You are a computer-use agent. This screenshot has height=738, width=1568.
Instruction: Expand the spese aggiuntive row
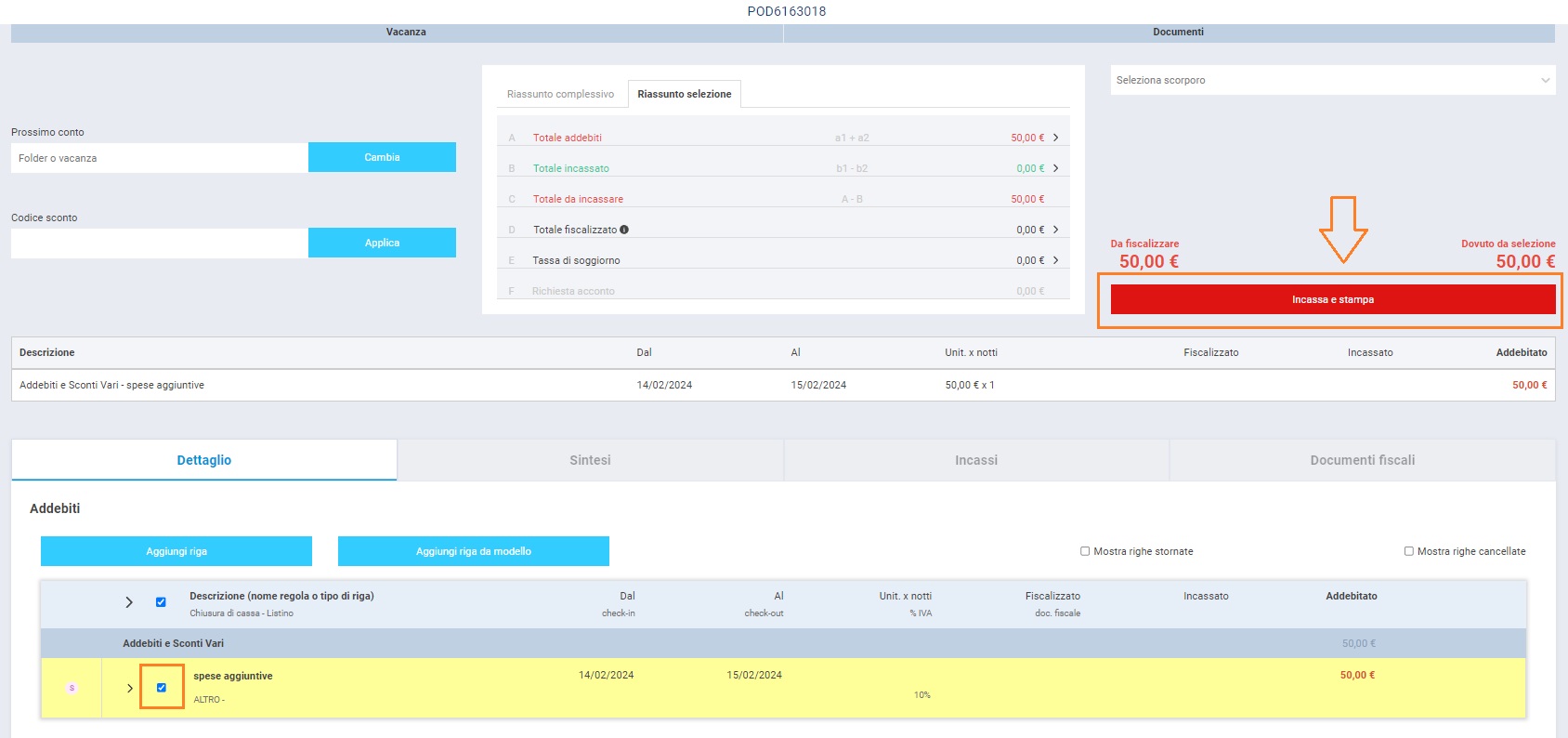point(130,688)
